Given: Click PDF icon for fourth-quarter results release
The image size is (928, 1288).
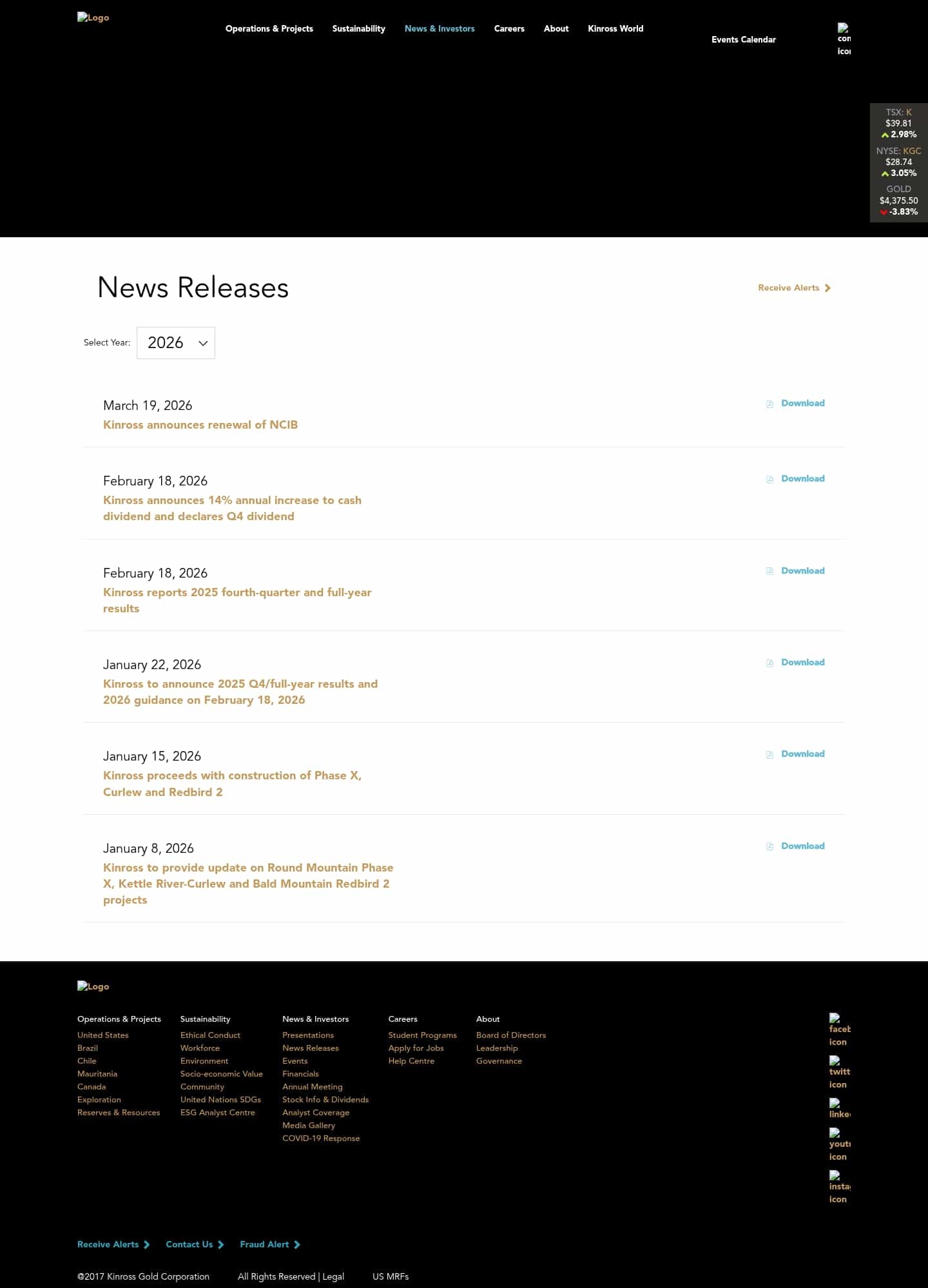Looking at the screenshot, I should [x=769, y=571].
